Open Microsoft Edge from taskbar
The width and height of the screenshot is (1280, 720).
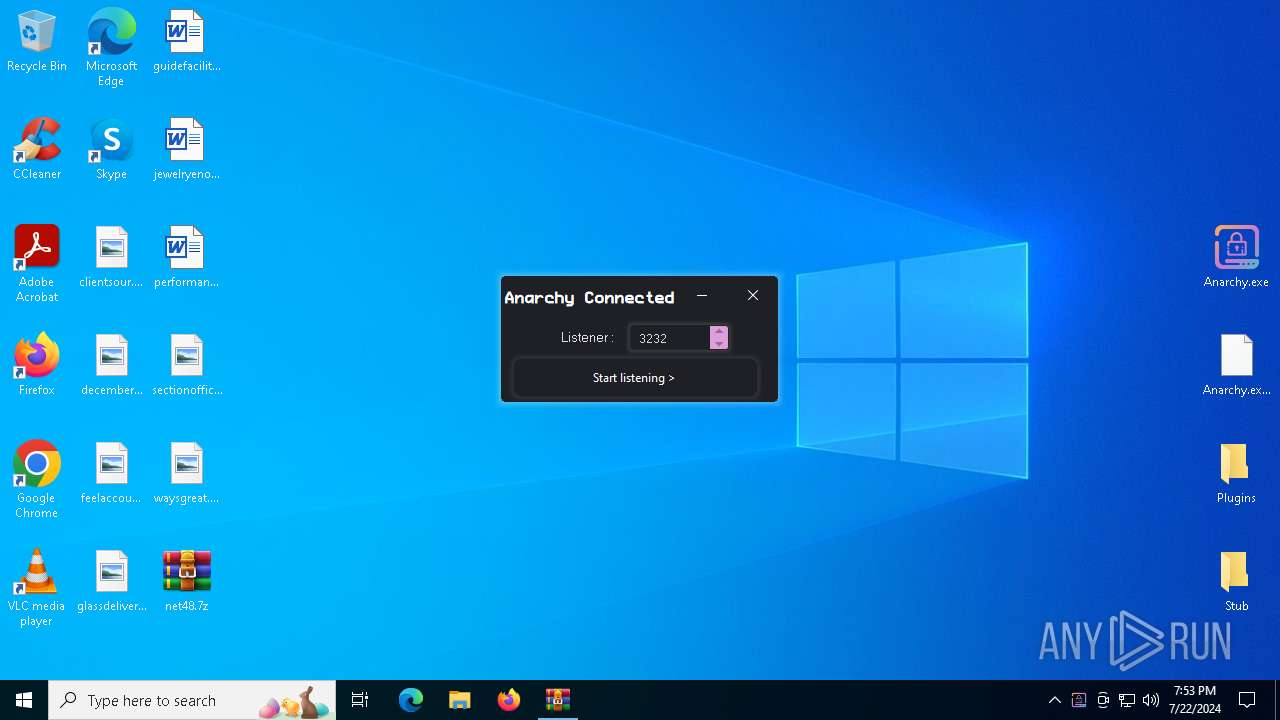(411, 700)
